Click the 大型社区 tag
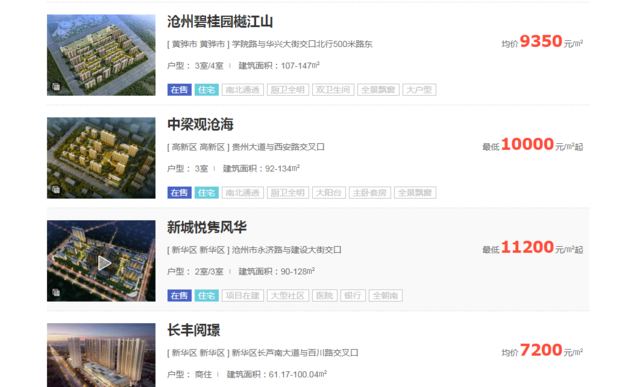Viewport: 640px width, 387px height. point(288,296)
